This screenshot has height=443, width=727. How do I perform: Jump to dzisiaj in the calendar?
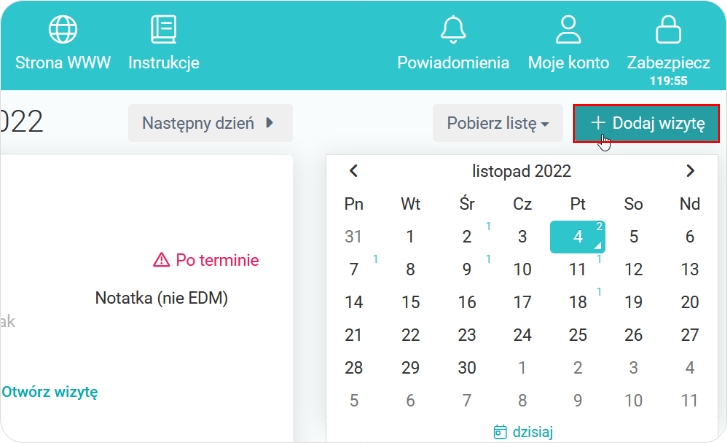pyautogui.click(x=523, y=432)
